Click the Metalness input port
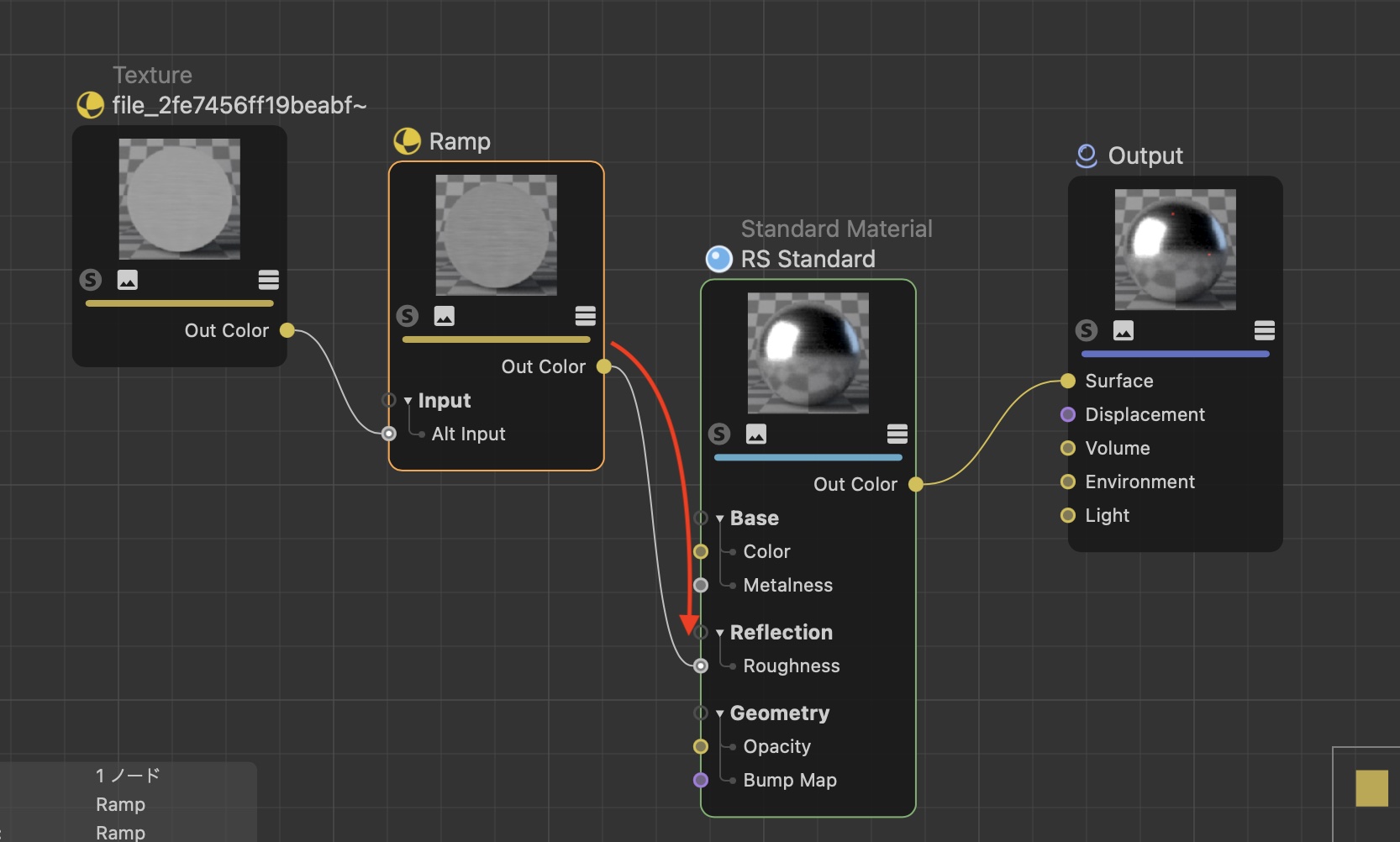Viewport: 1400px width, 842px height. click(701, 585)
